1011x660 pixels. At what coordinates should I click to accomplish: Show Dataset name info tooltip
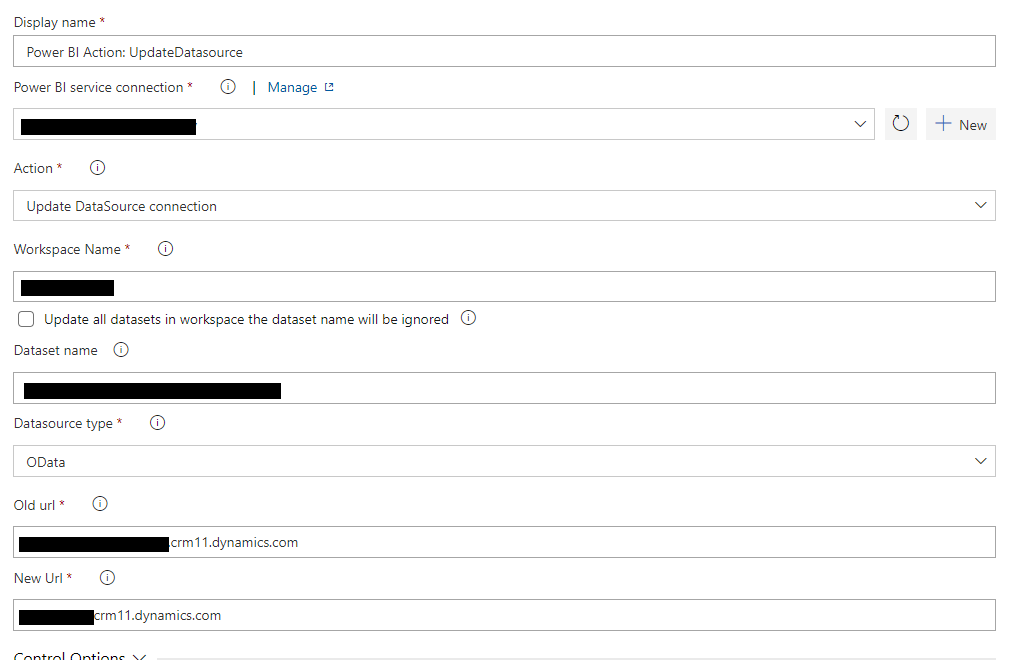121,349
